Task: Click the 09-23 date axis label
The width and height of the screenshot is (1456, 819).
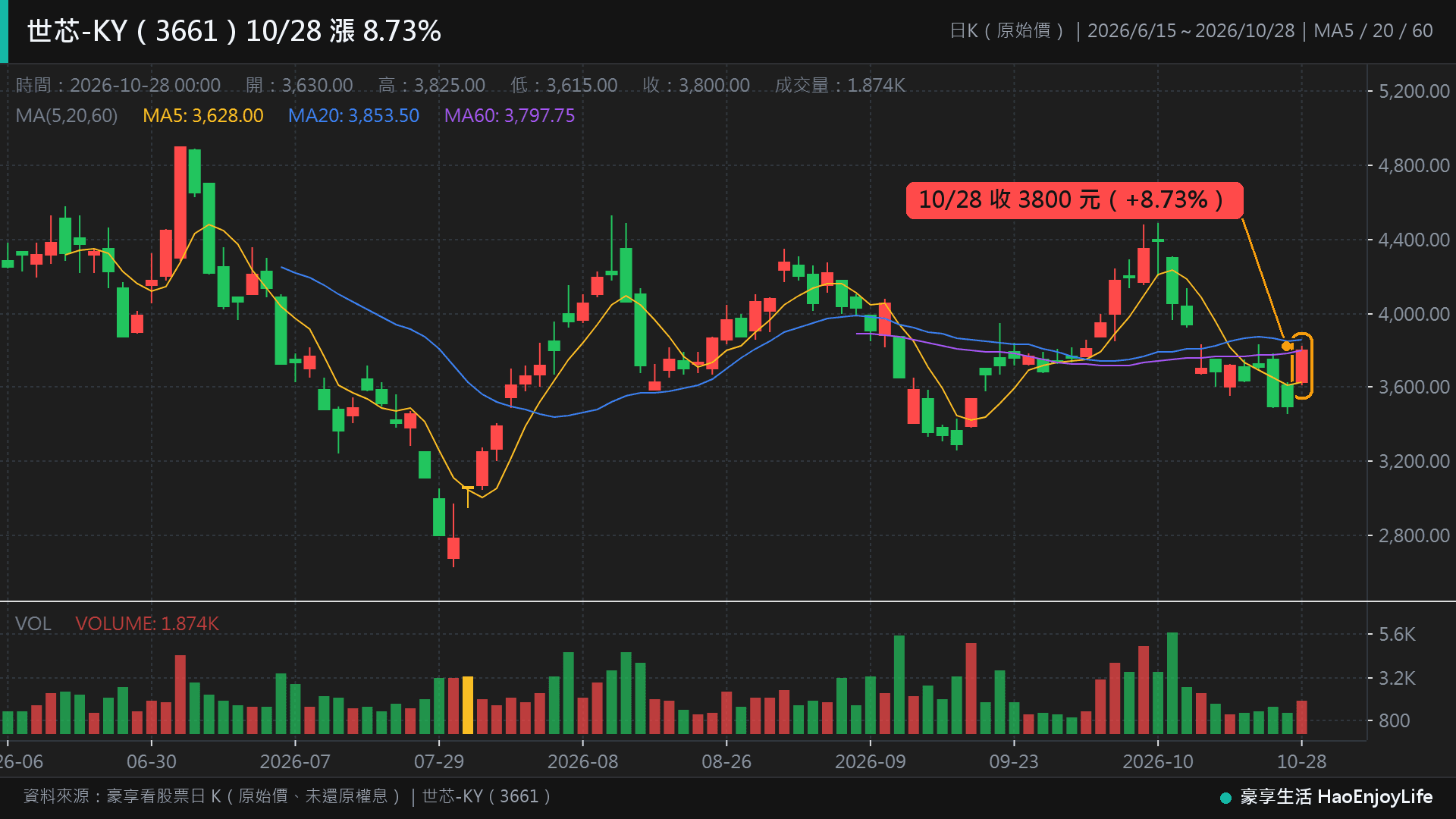Action: (1014, 761)
